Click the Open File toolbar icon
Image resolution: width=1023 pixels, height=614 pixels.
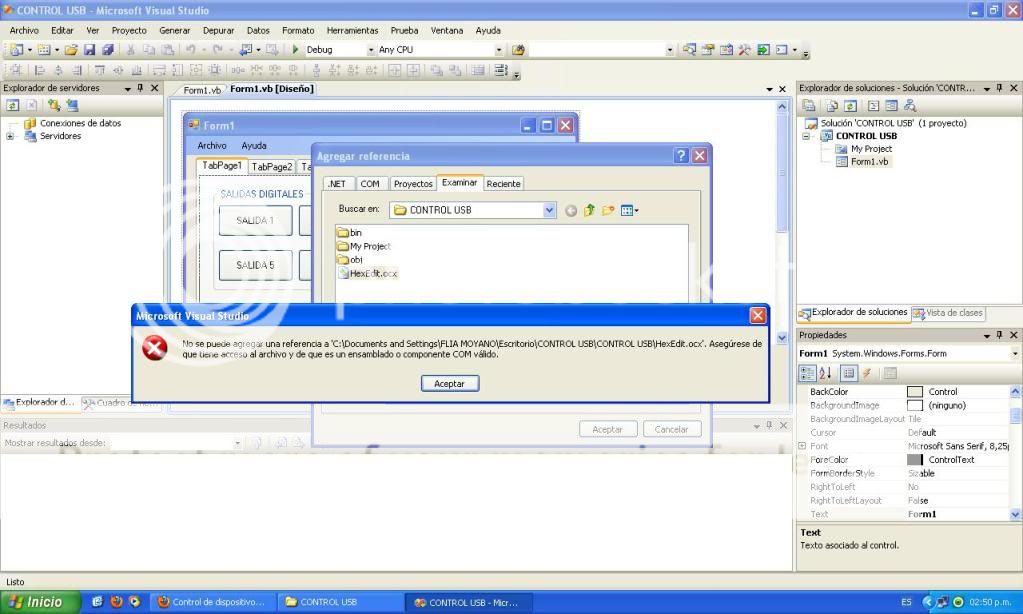(71, 50)
